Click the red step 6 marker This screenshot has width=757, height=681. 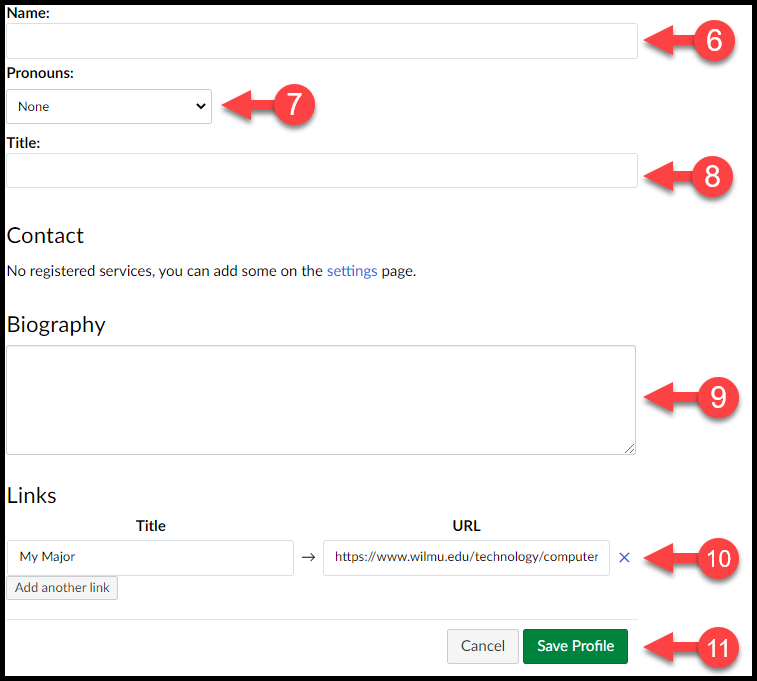click(x=714, y=41)
